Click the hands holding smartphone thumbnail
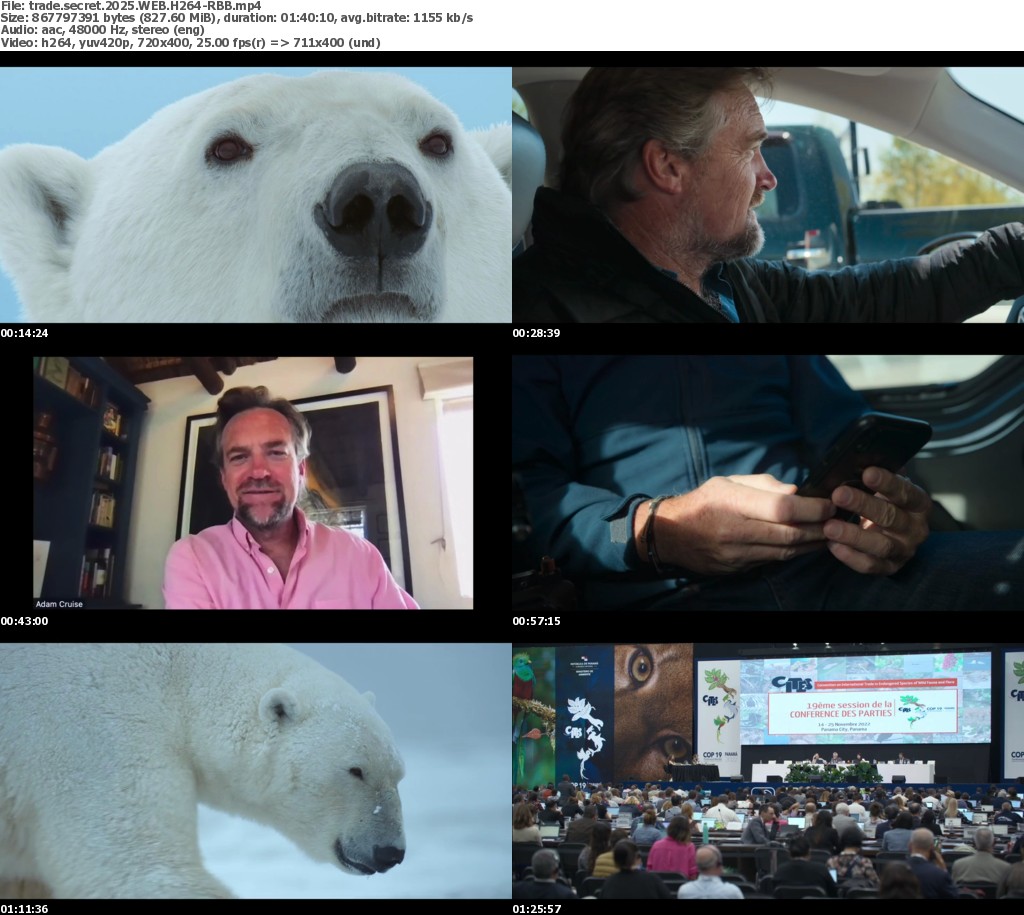Image resolution: width=1024 pixels, height=915 pixels. [768, 483]
